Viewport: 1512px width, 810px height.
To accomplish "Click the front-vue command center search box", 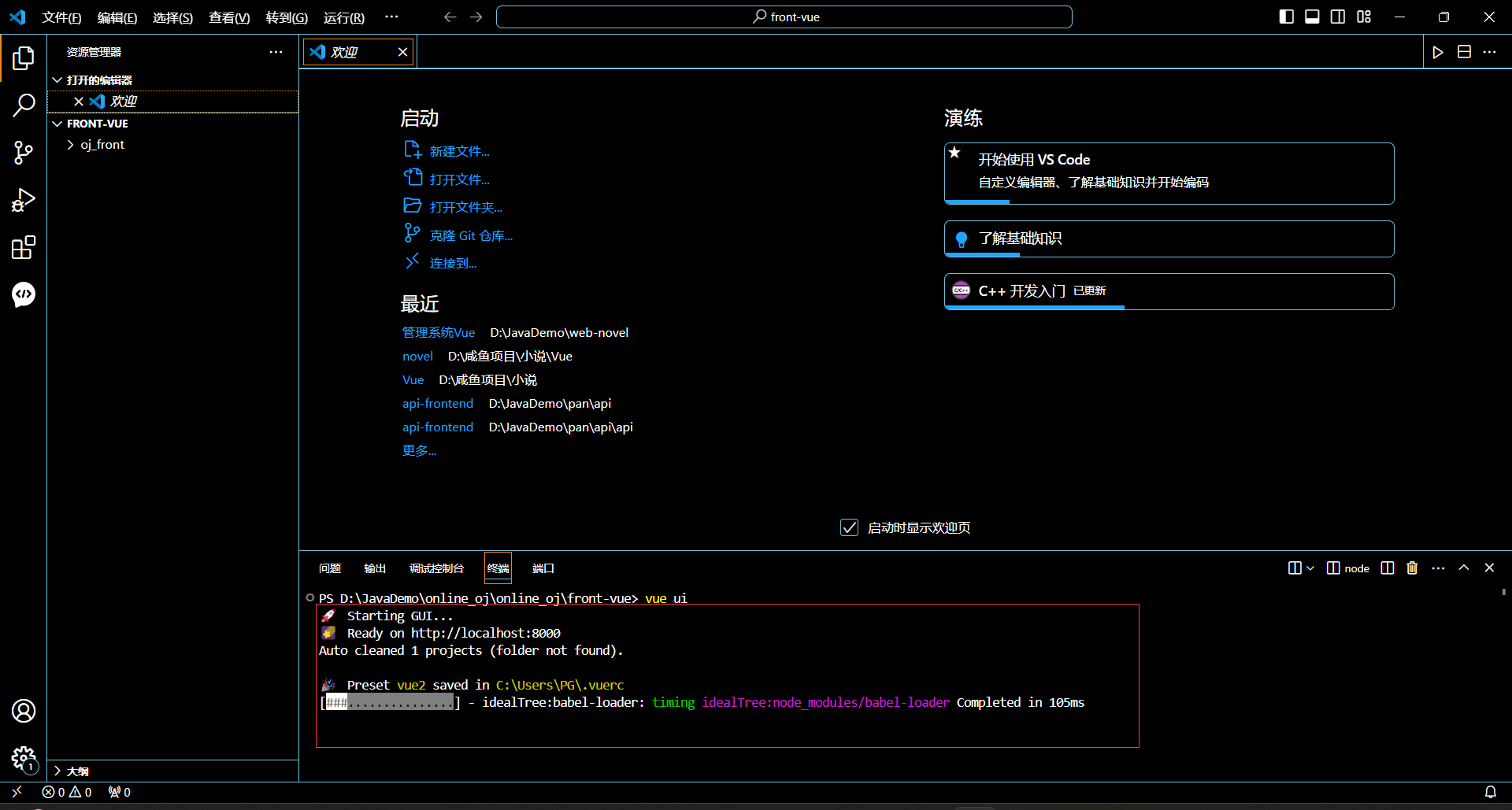I will [x=784, y=17].
